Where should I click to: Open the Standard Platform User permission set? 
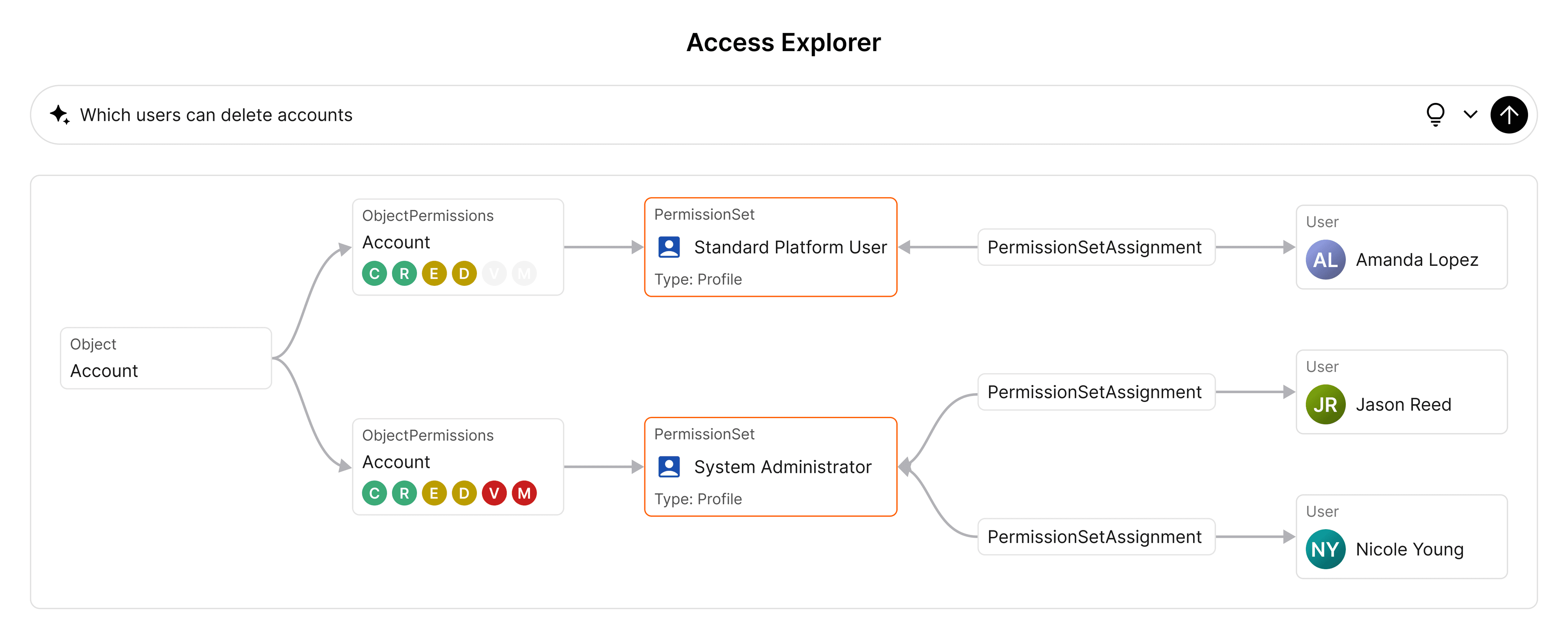click(789, 247)
